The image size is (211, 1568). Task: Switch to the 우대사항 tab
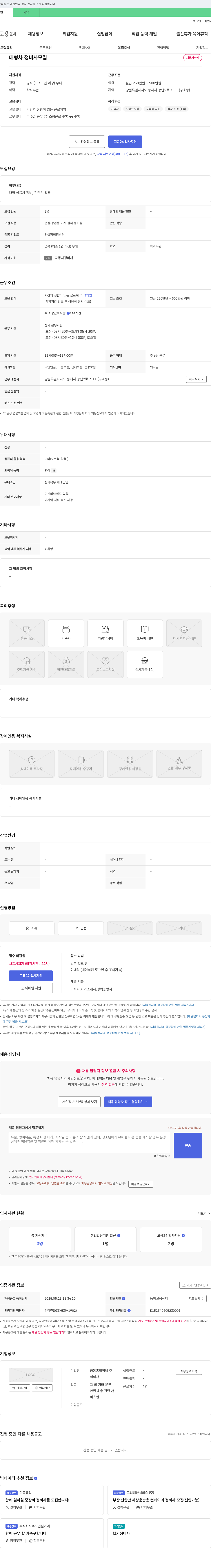(x=85, y=47)
